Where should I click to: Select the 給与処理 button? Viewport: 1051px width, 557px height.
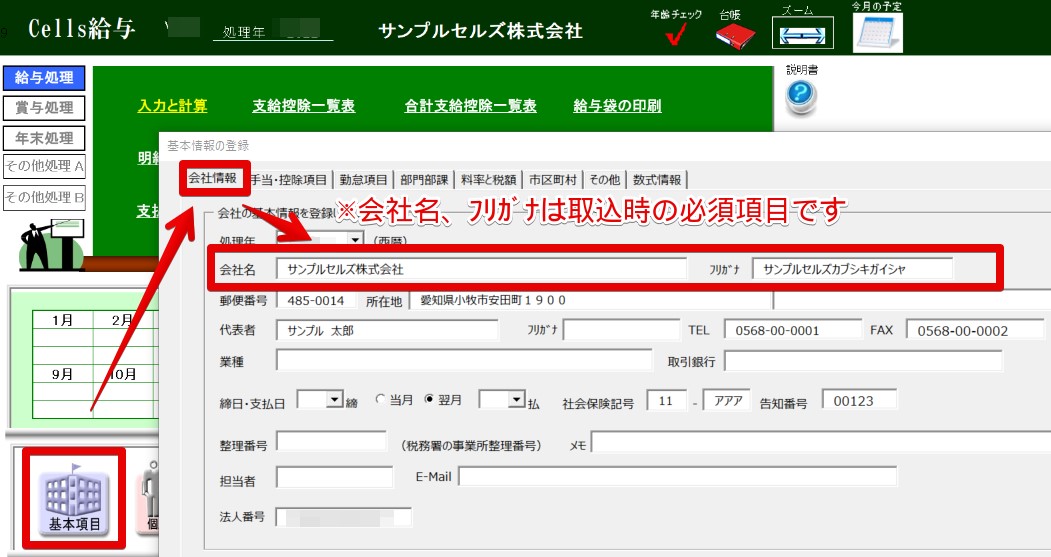44,78
